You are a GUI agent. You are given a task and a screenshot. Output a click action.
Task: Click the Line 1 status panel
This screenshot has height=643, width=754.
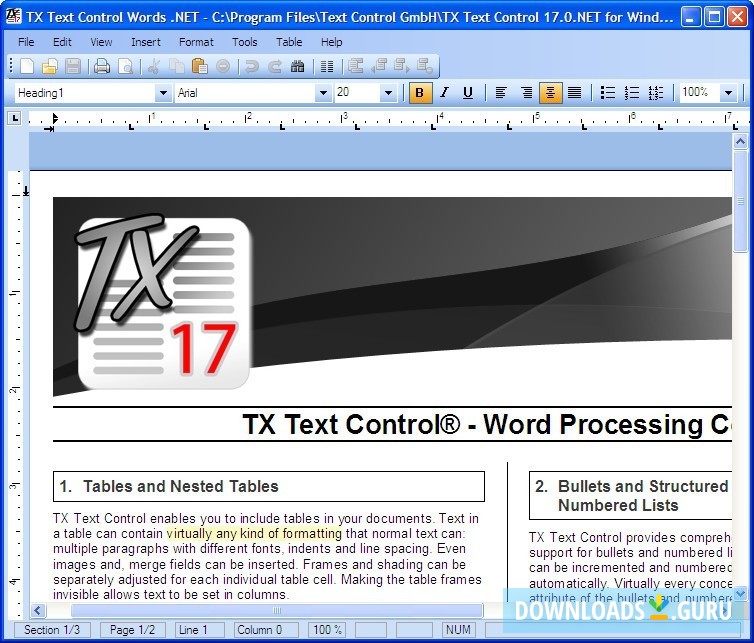pyautogui.click(x=200, y=630)
